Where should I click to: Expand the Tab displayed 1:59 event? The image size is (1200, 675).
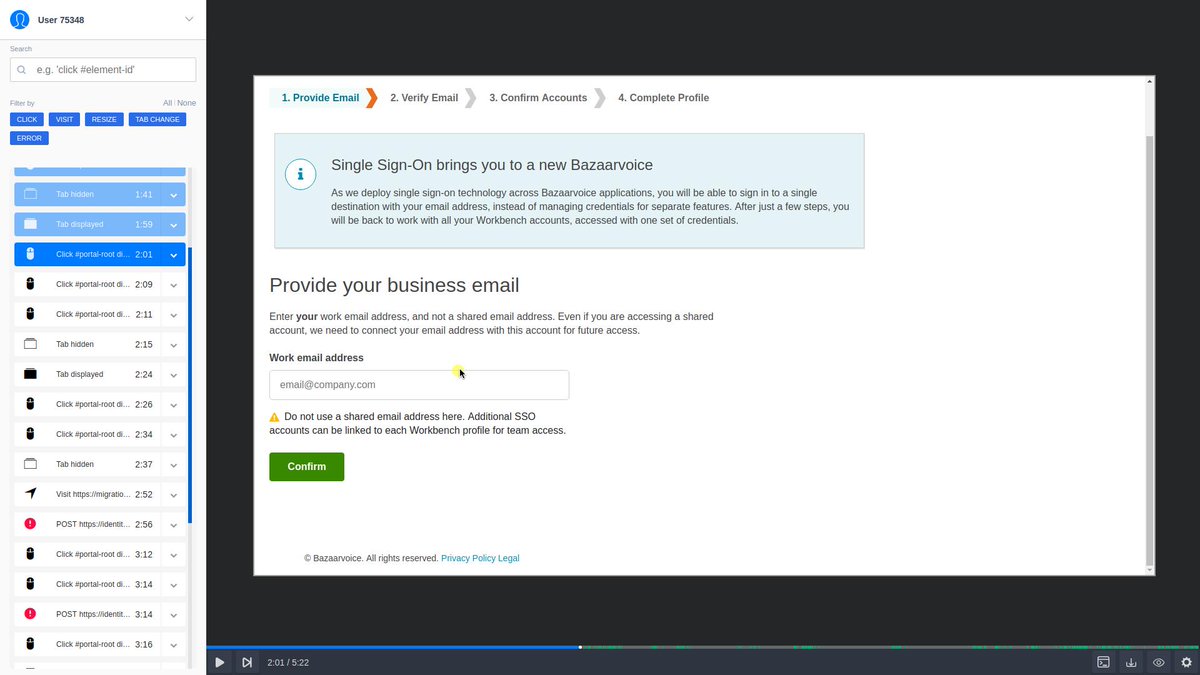click(174, 225)
